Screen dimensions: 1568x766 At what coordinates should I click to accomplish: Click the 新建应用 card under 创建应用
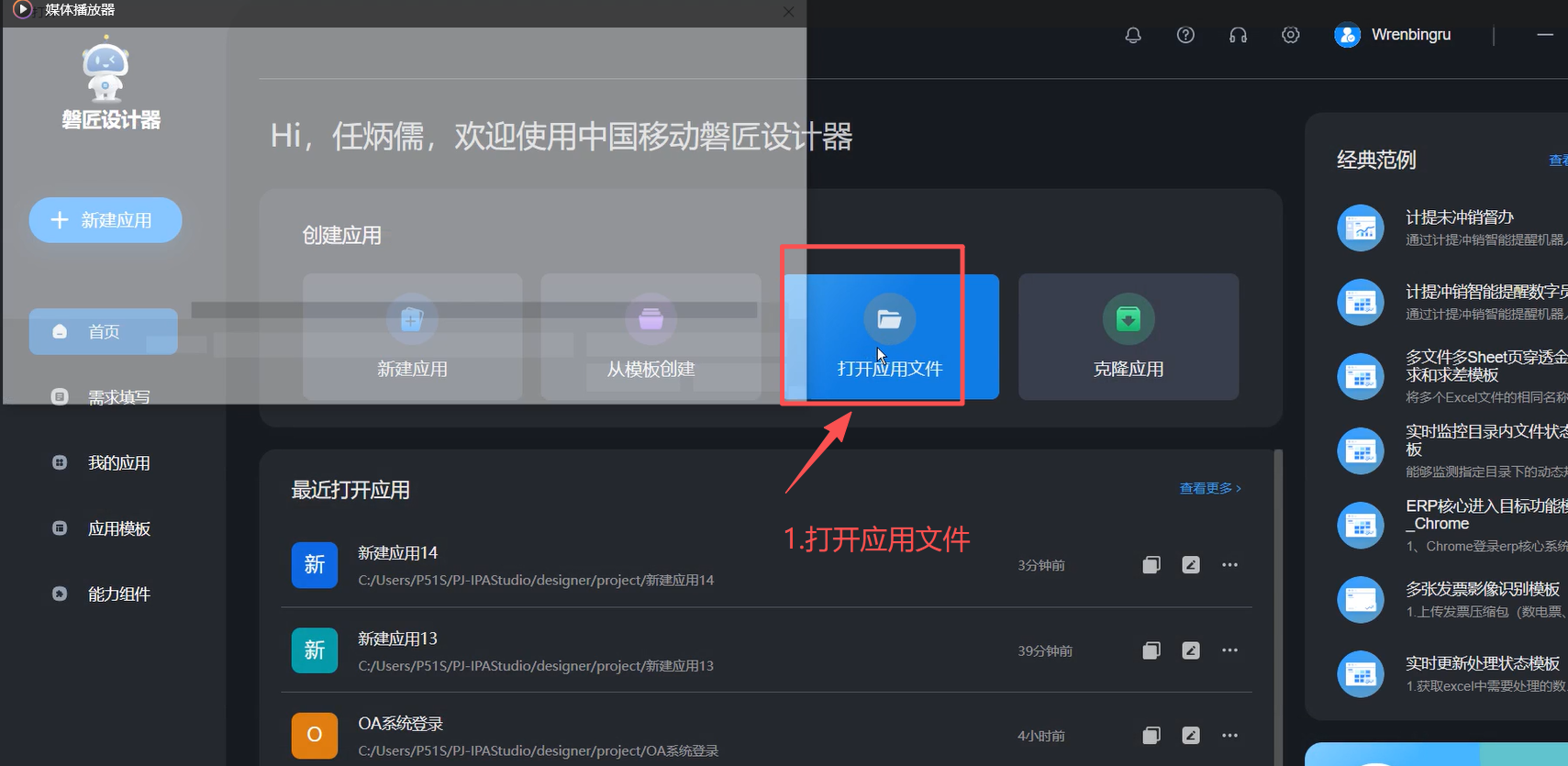click(x=412, y=337)
